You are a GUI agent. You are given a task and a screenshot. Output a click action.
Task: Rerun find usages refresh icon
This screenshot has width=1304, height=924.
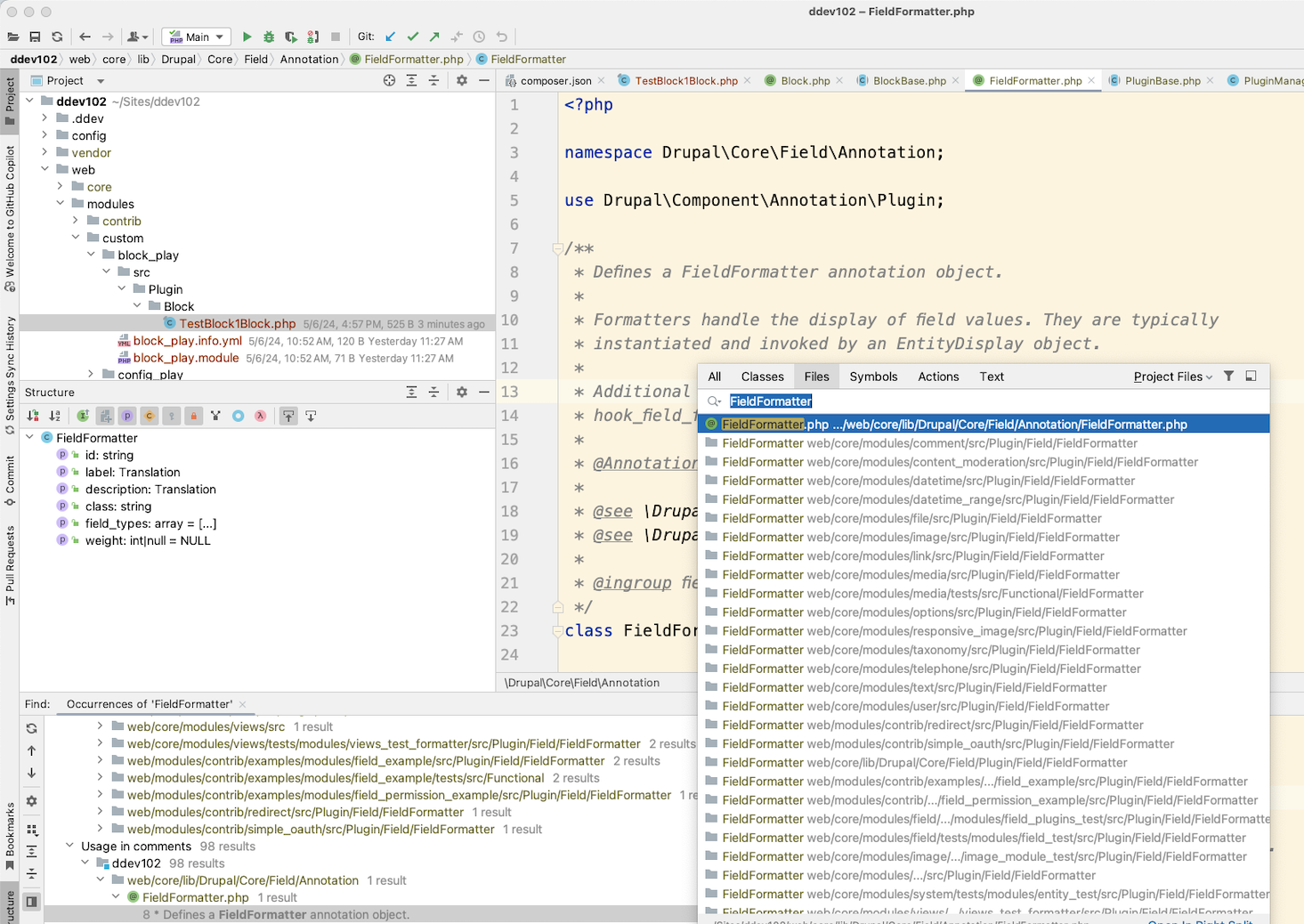coord(32,728)
